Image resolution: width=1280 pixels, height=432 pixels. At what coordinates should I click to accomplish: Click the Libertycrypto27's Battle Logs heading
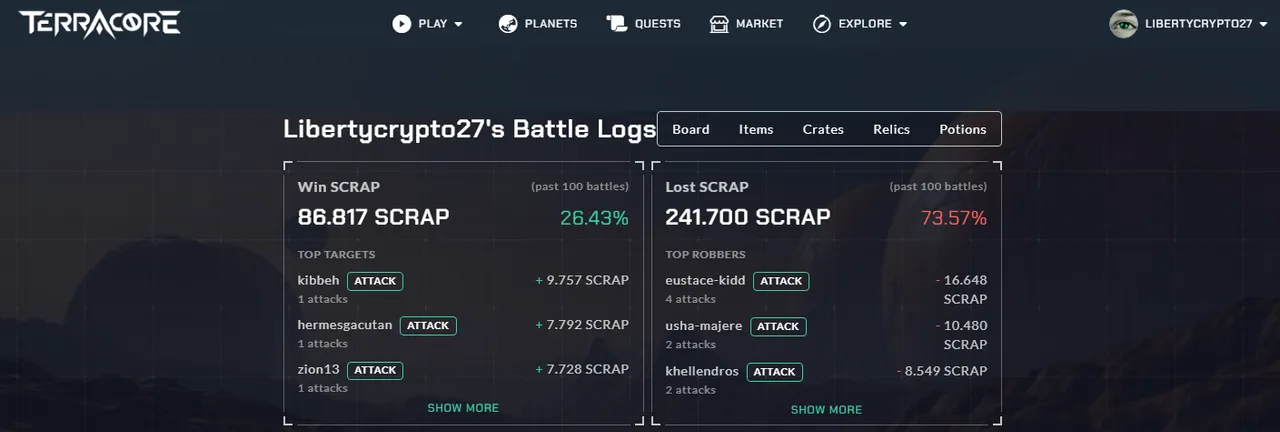click(469, 129)
